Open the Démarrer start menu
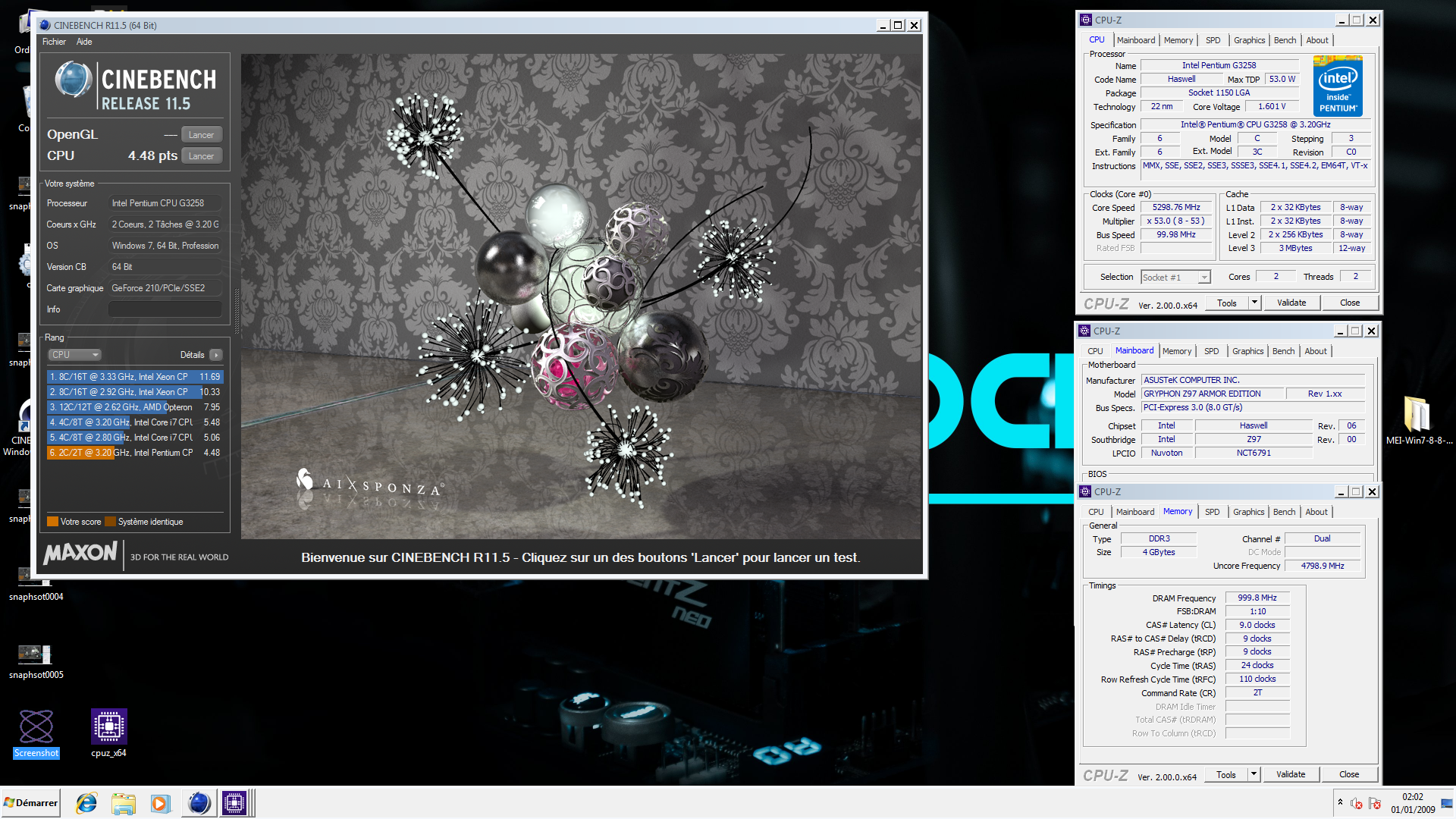 [30, 803]
